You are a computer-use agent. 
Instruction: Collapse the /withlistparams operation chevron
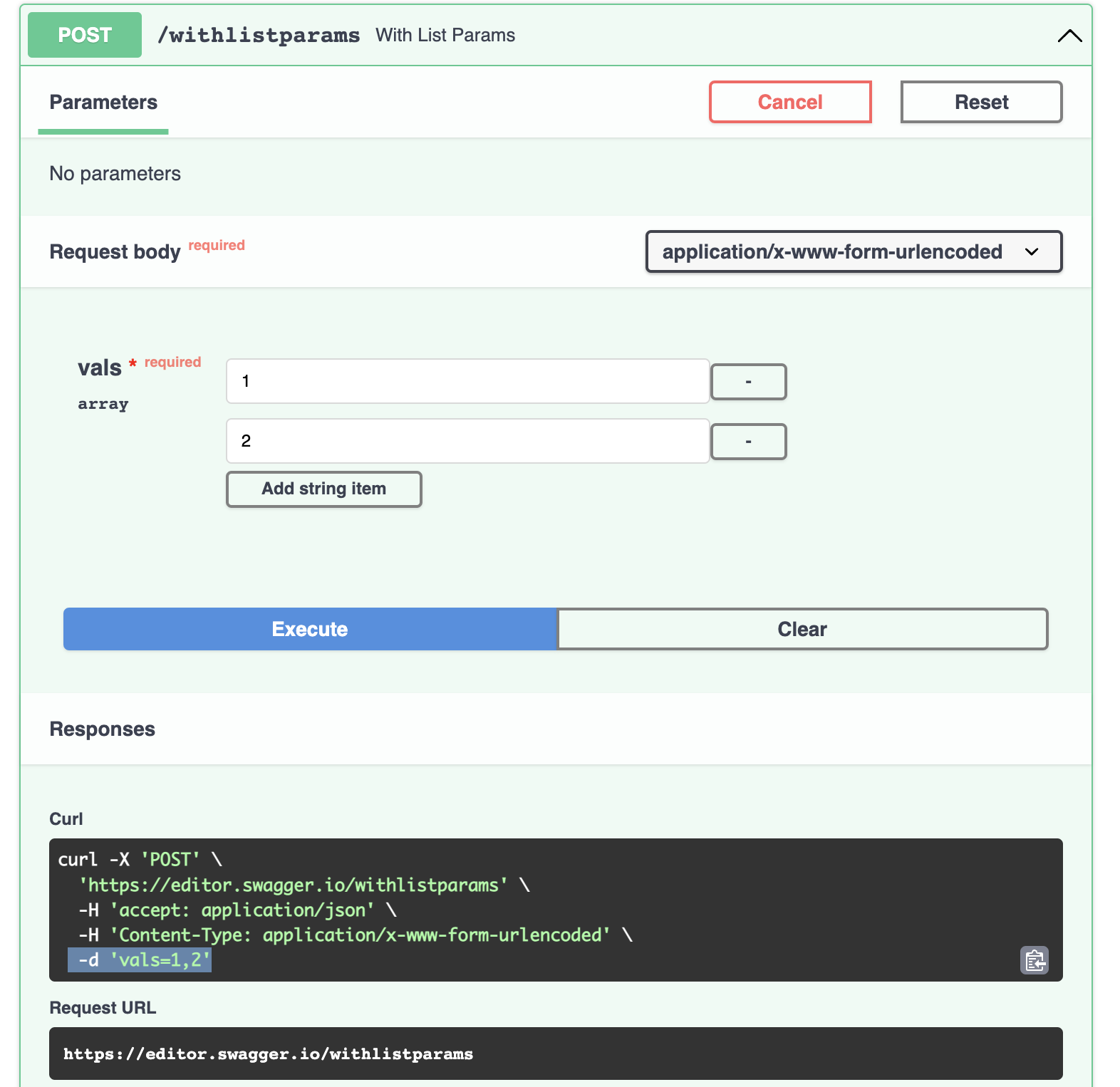coord(1069,36)
